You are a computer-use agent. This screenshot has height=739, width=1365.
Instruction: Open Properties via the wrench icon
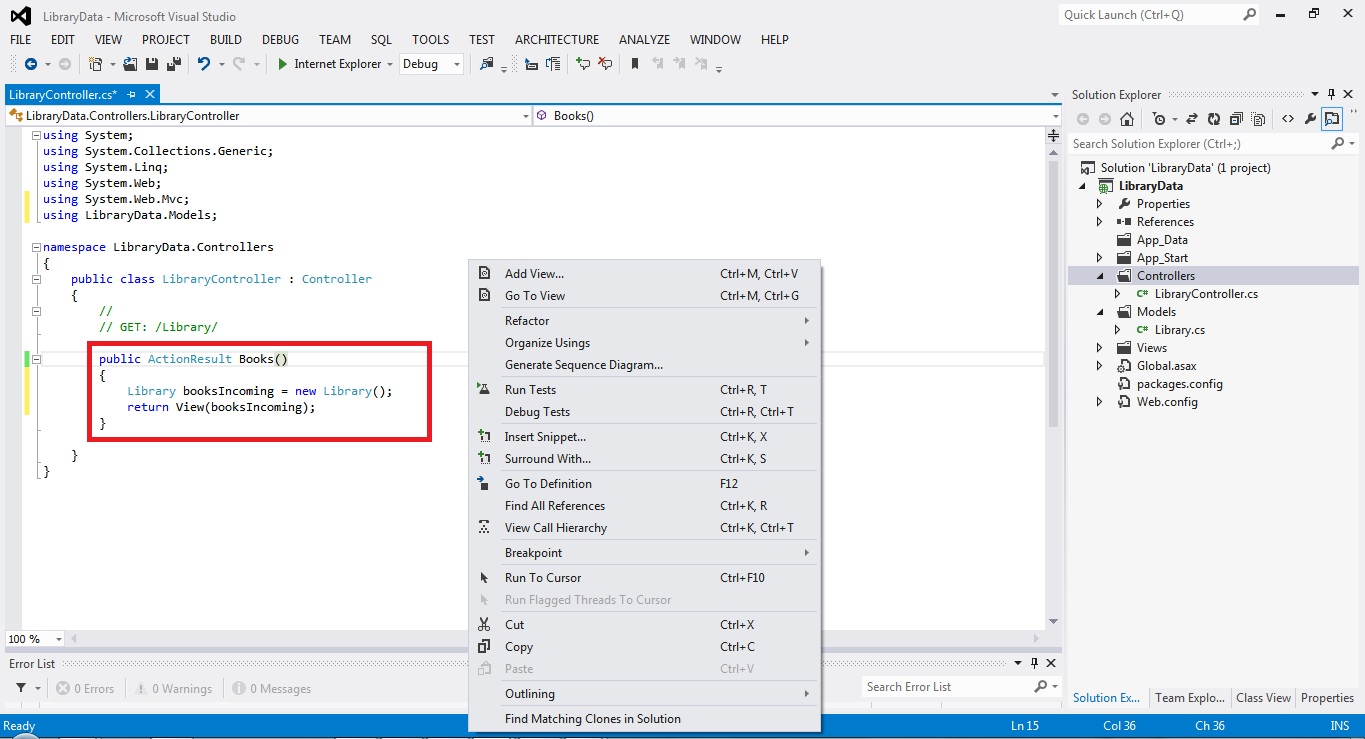pos(1310,119)
